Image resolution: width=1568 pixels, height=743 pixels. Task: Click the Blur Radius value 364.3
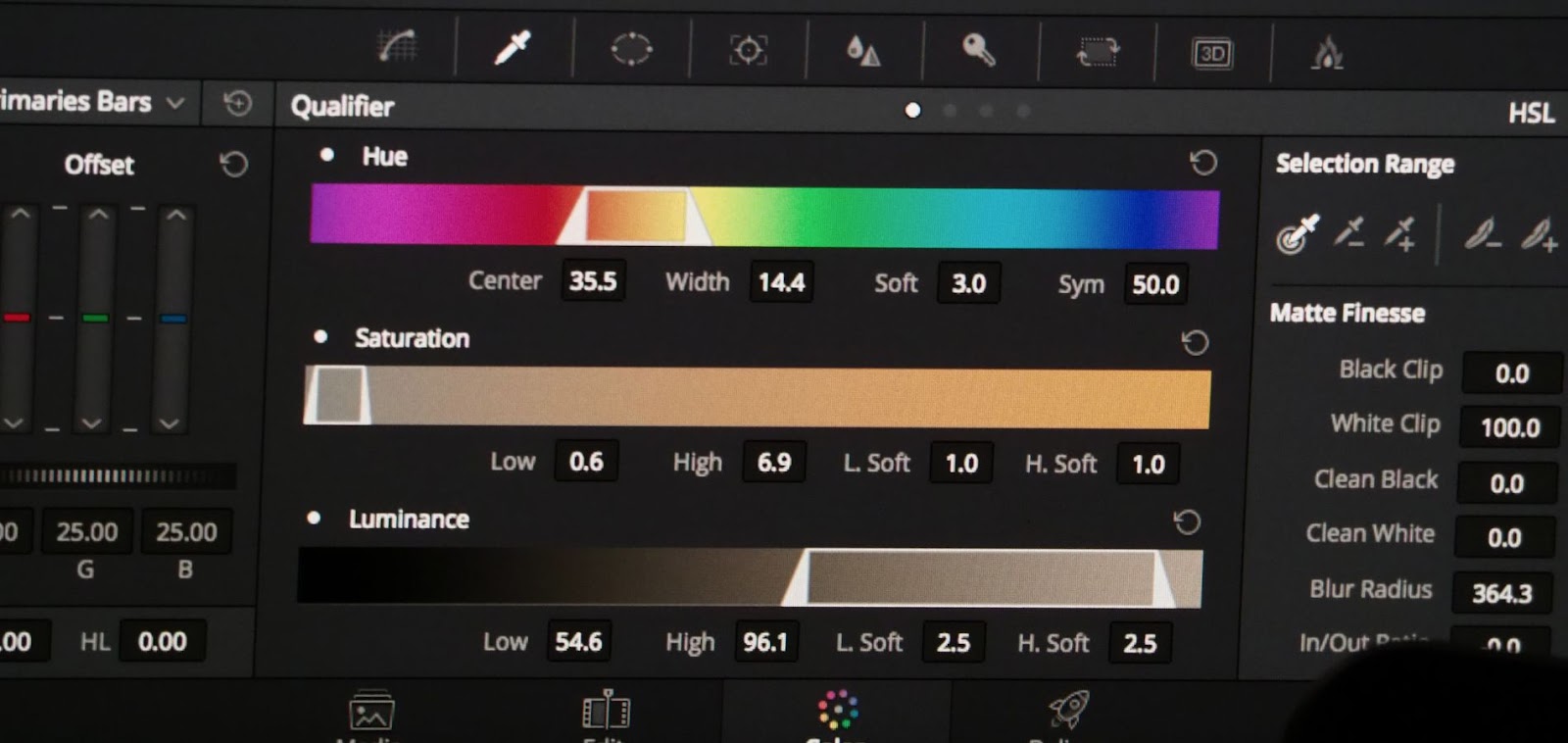point(1501,593)
